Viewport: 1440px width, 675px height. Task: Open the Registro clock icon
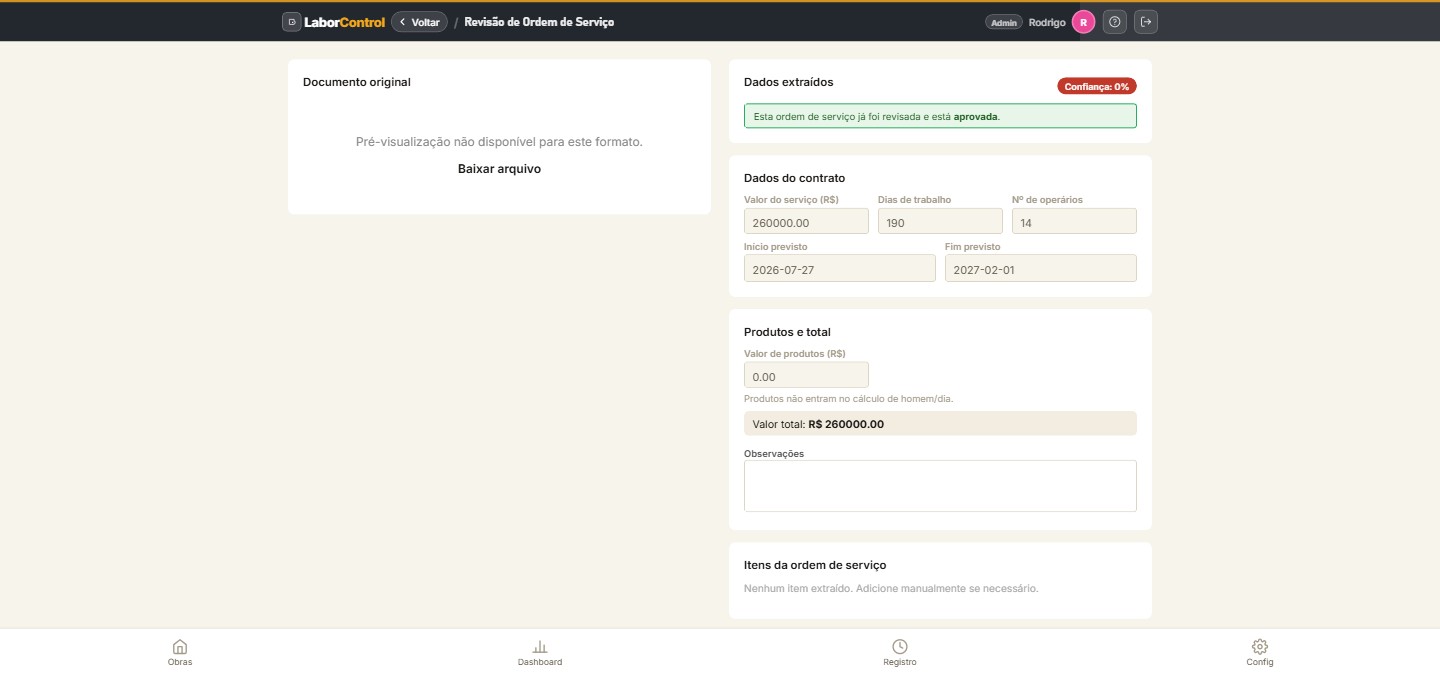pyautogui.click(x=900, y=647)
